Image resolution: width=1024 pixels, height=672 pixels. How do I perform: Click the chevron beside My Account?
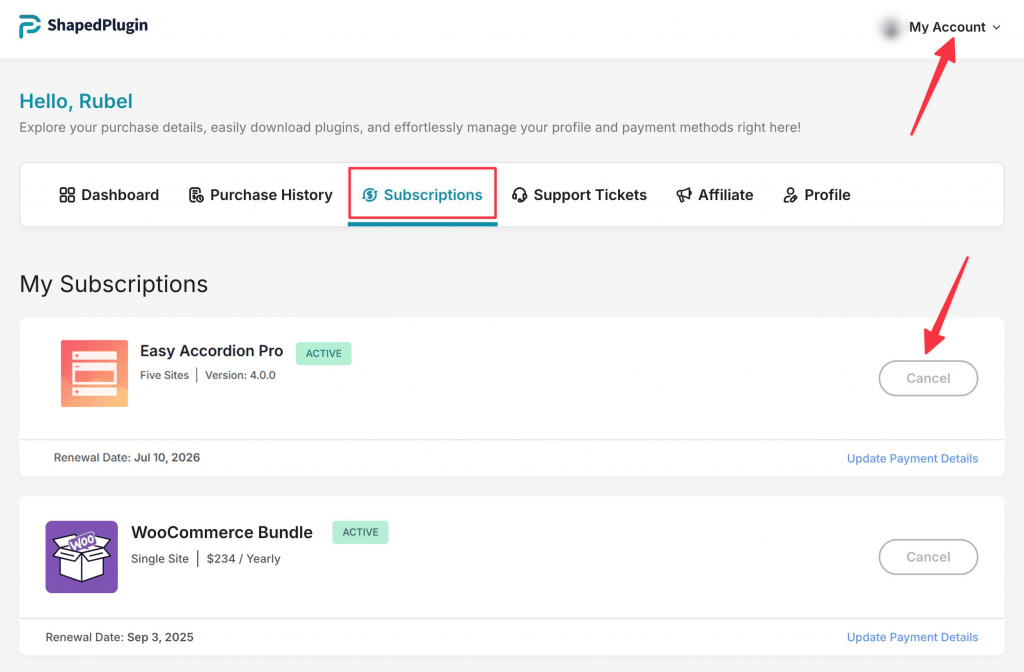996,28
